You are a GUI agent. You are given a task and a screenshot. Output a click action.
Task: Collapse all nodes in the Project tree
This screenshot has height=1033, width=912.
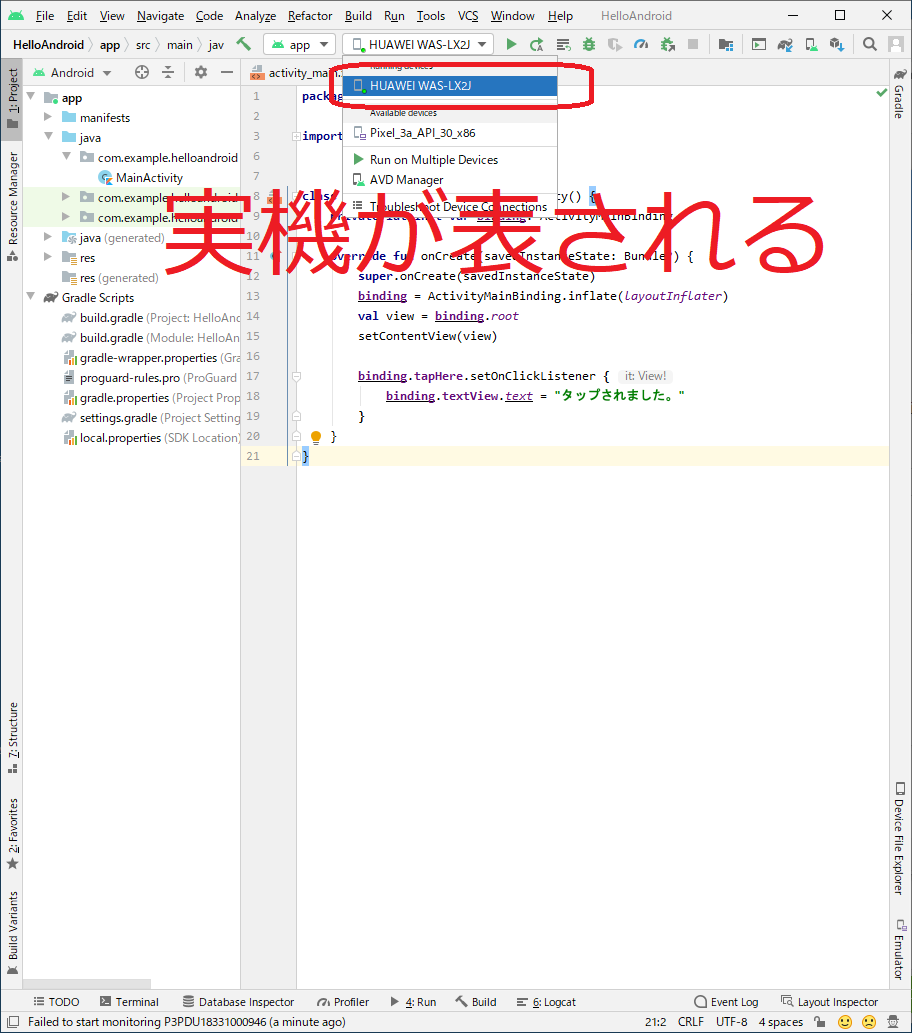tap(168, 71)
